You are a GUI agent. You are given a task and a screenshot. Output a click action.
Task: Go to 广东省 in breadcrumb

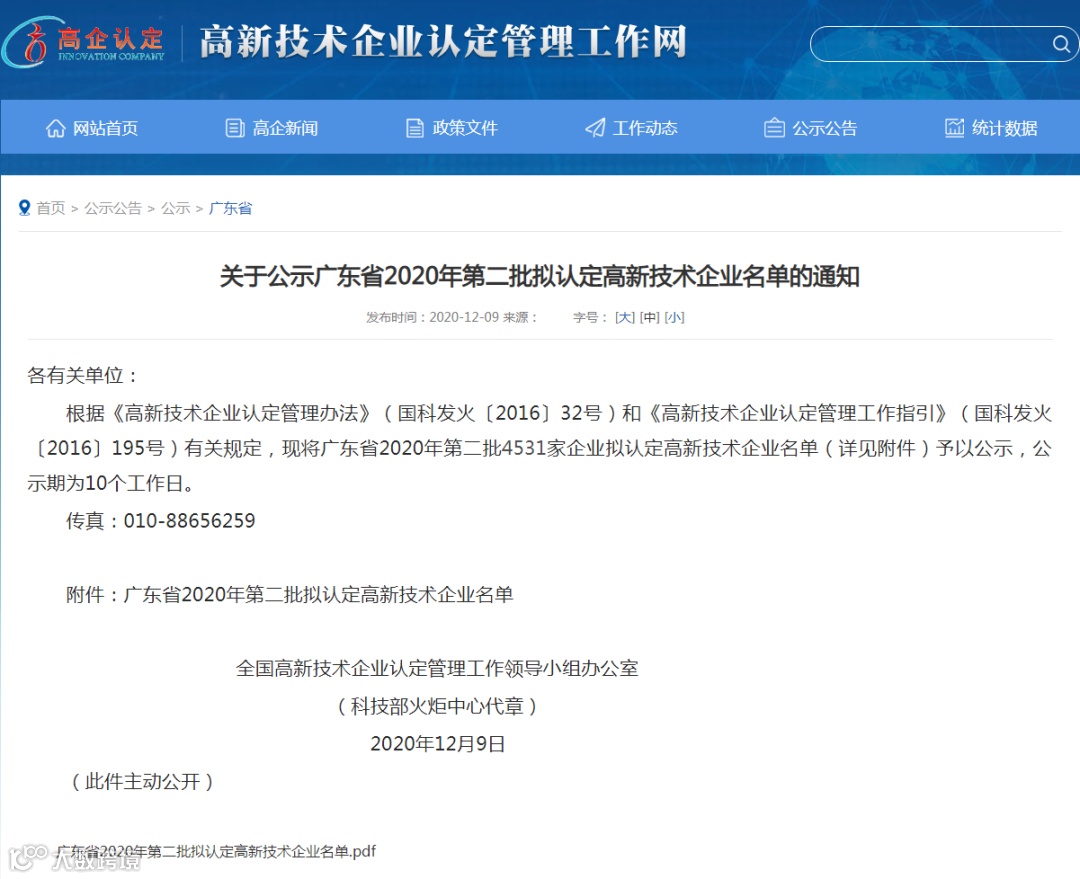[230, 208]
